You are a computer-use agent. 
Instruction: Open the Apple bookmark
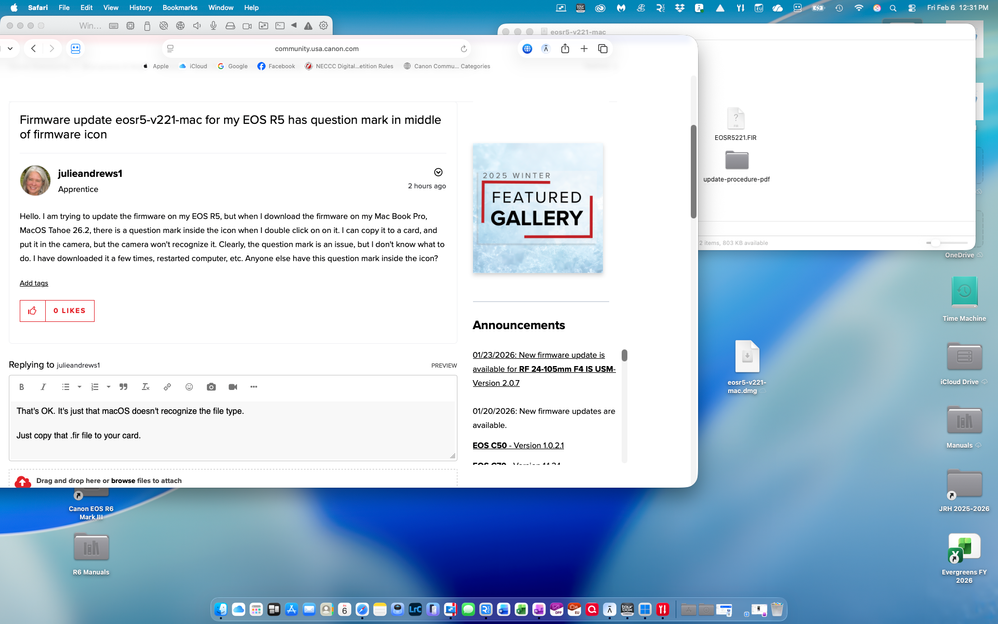coord(156,66)
